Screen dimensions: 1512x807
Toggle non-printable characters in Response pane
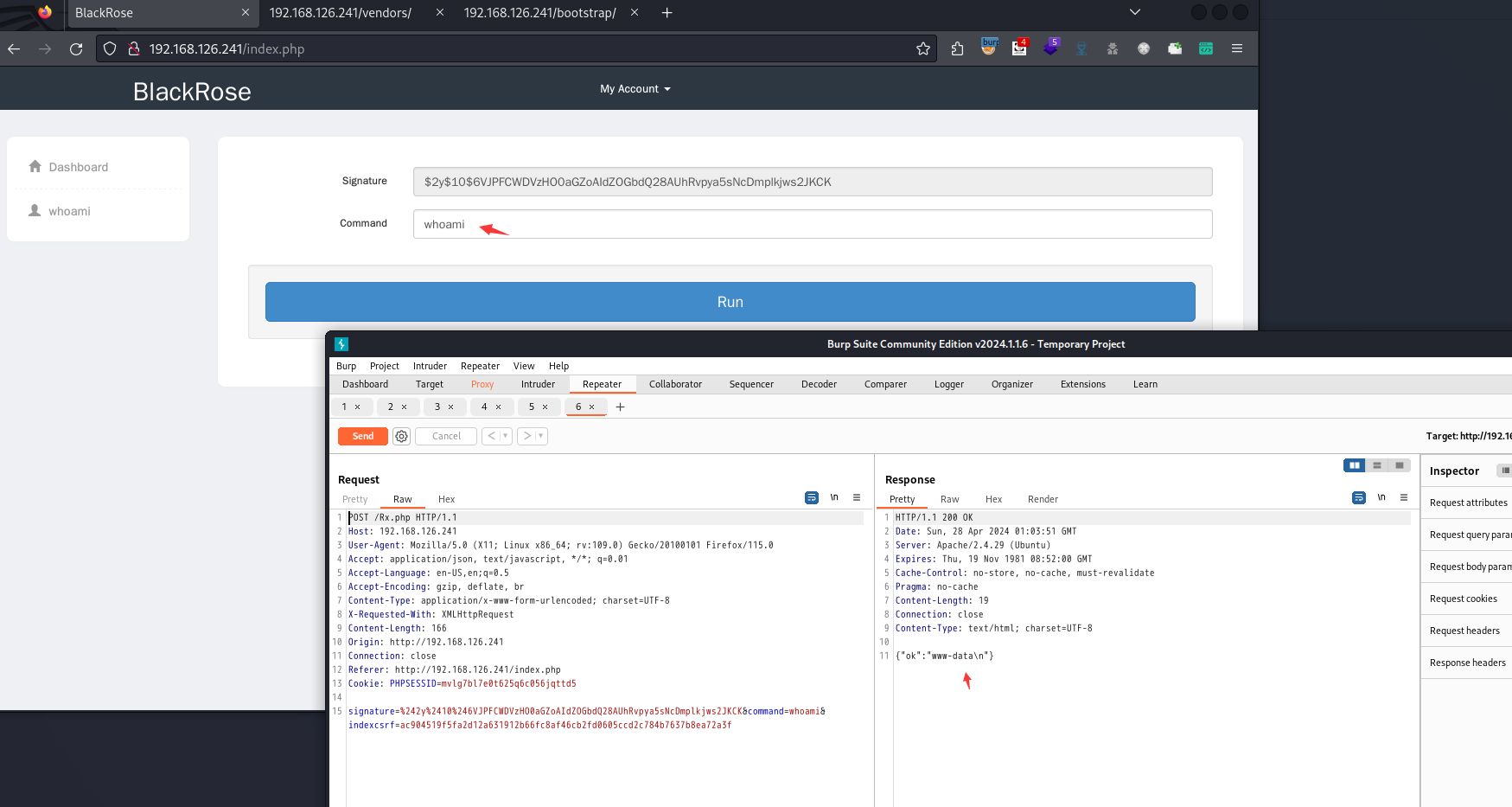(1381, 497)
